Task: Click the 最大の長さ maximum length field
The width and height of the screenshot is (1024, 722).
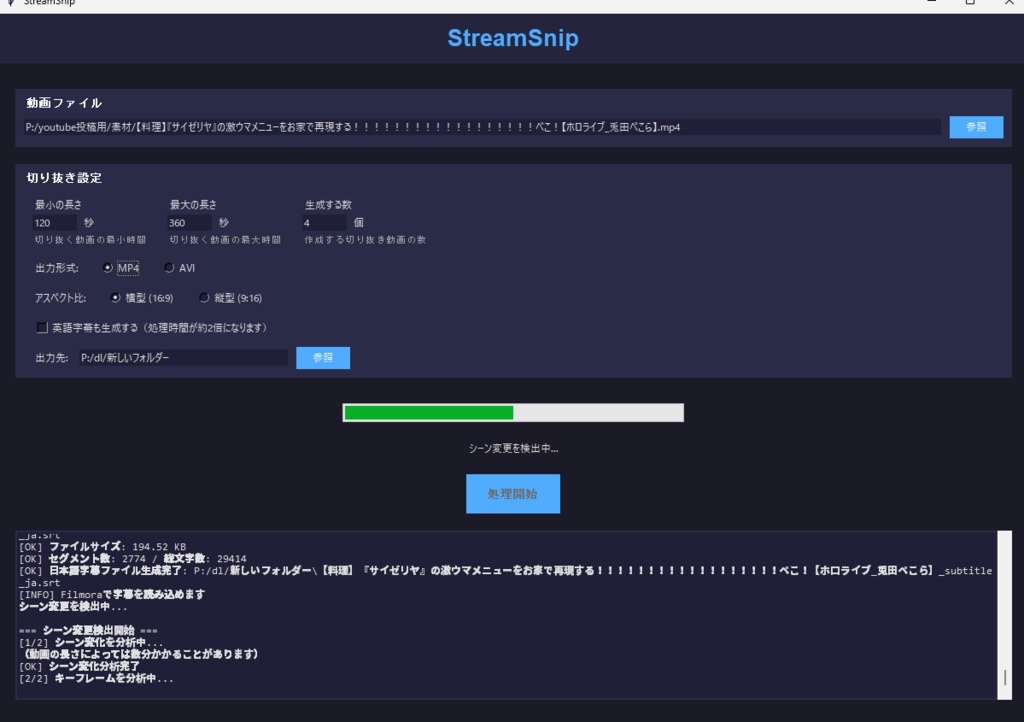Action: (188, 222)
